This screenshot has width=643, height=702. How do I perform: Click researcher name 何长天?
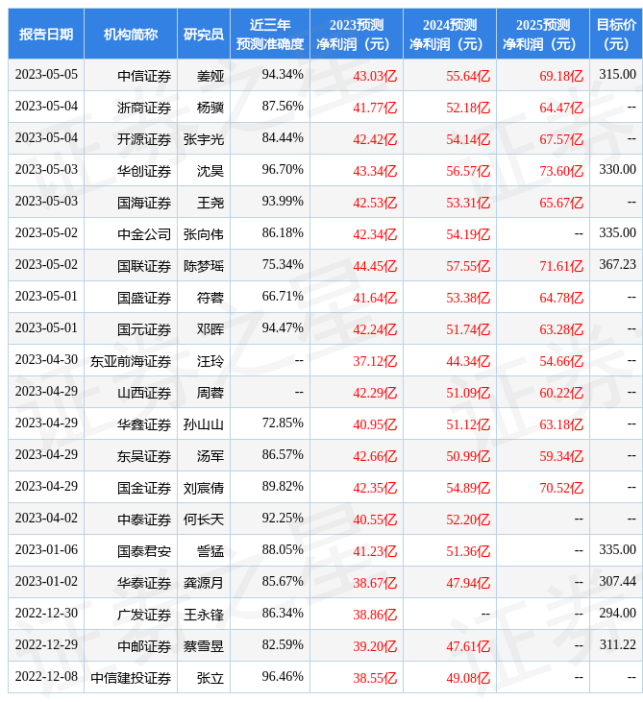click(x=203, y=519)
